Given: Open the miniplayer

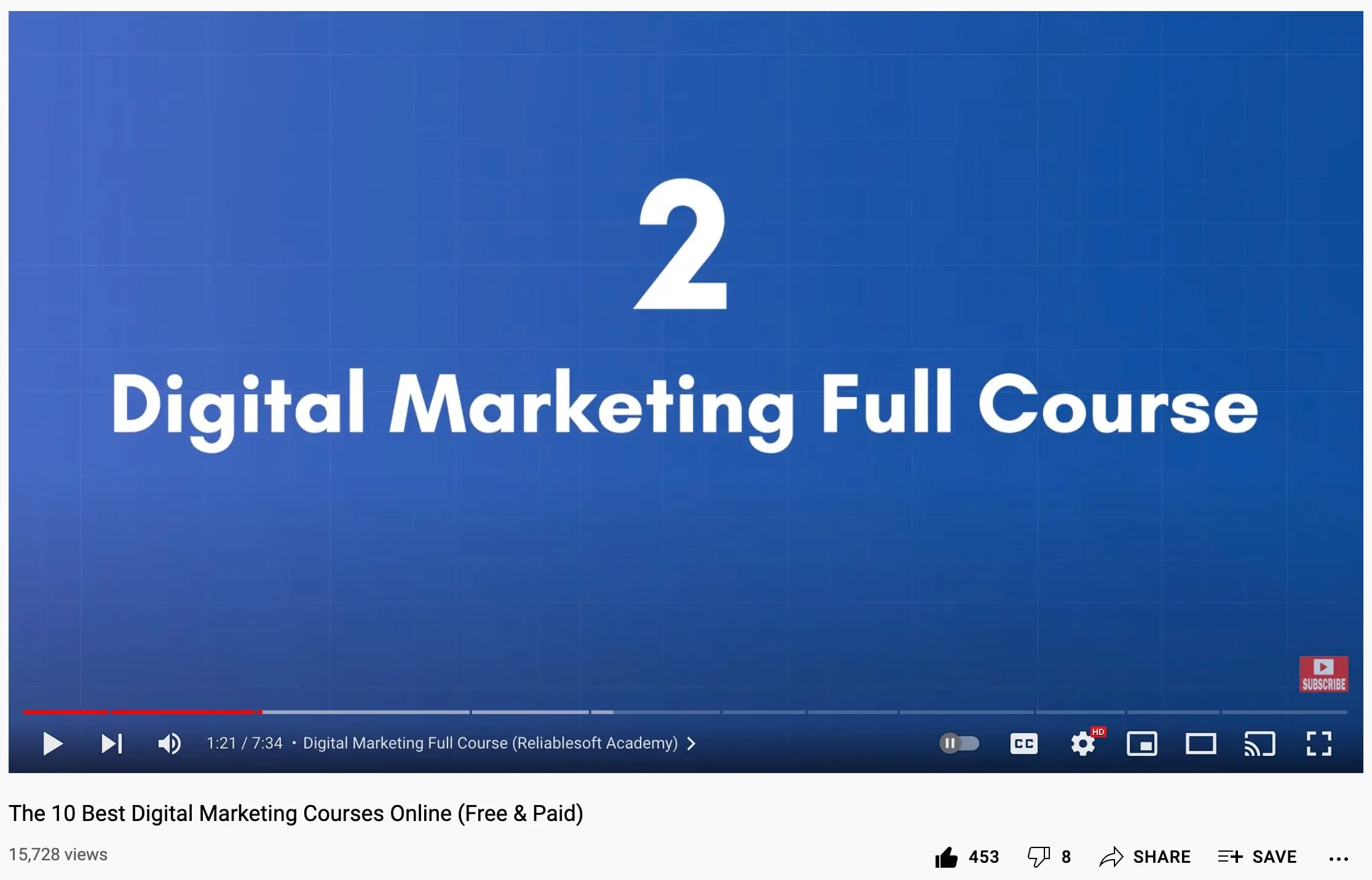Looking at the screenshot, I should pos(1141,744).
